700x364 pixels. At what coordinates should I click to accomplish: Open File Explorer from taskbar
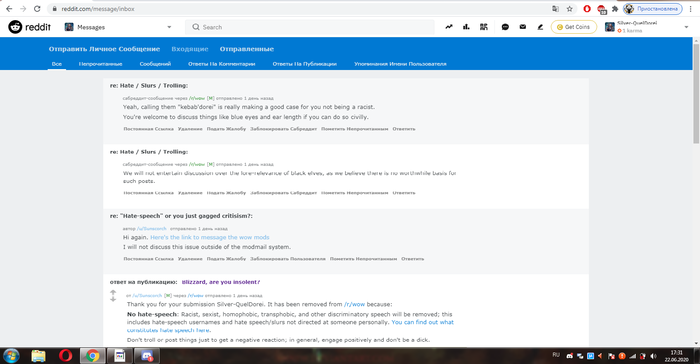[x=38, y=356]
